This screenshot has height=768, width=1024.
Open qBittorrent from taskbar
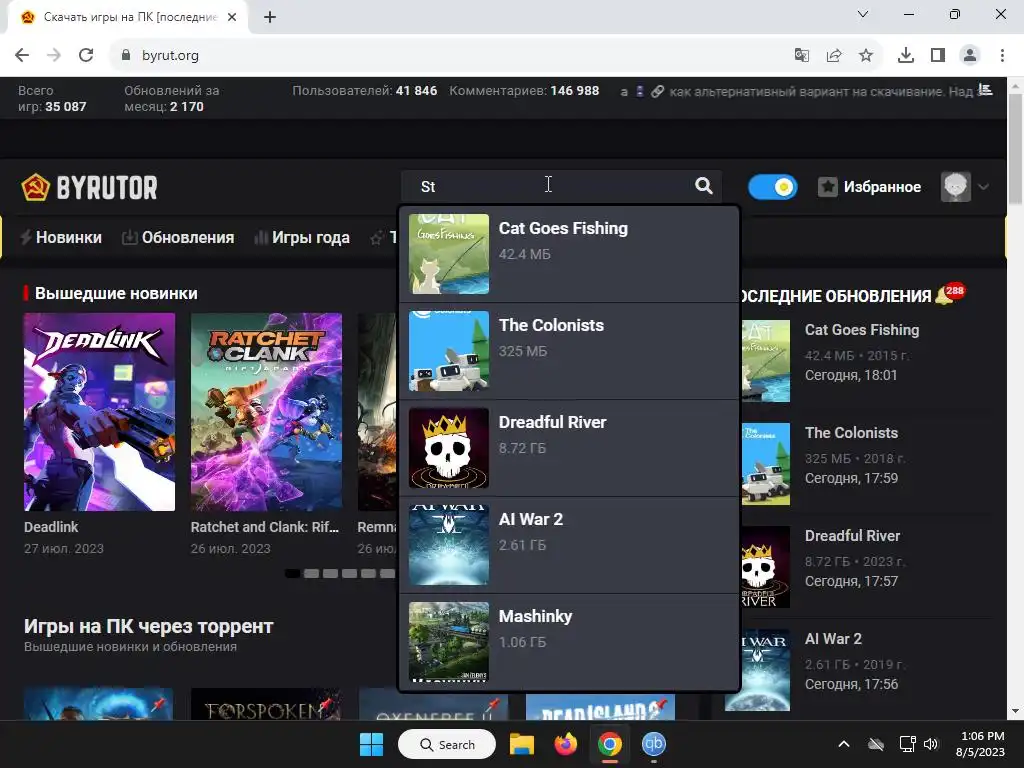(x=654, y=744)
